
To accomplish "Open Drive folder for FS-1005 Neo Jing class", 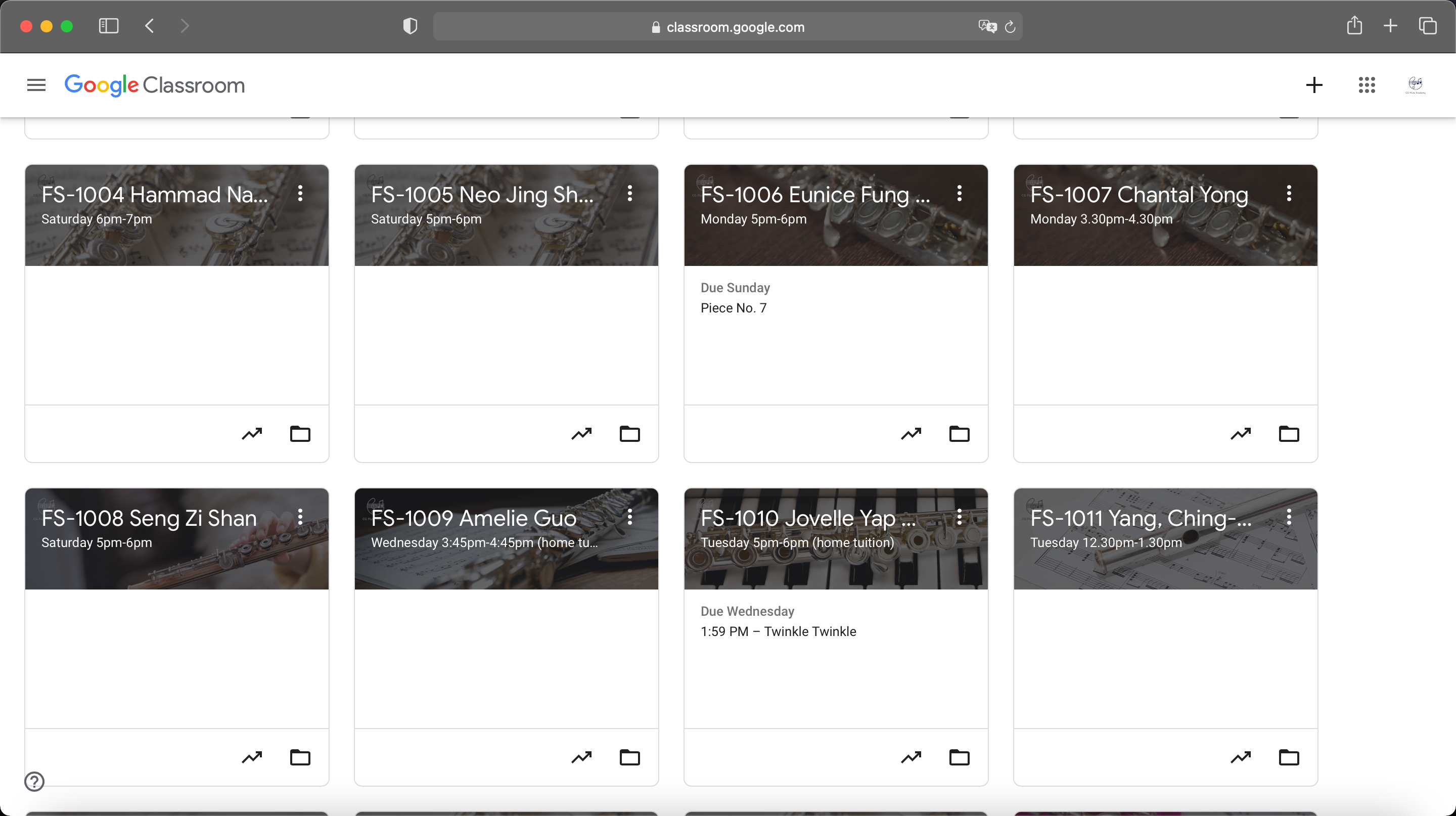I will (629, 434).
